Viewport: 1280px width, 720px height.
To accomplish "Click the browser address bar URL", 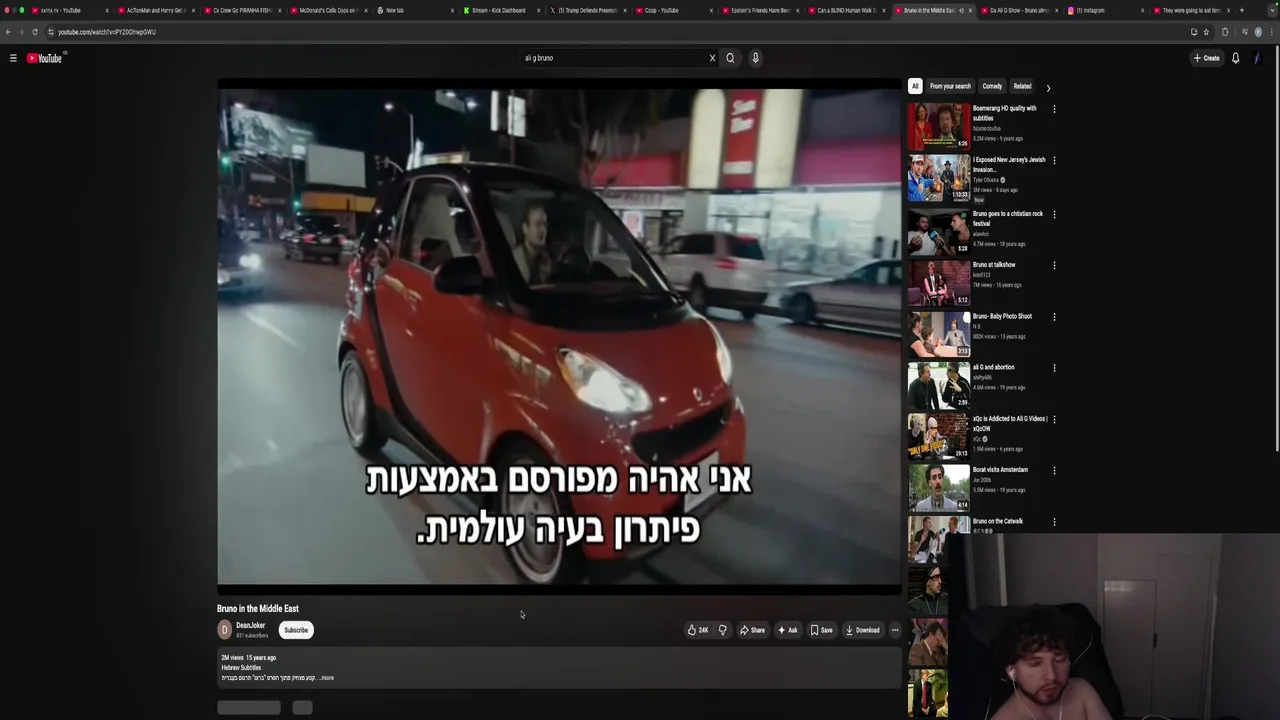I will click(106, 32).
